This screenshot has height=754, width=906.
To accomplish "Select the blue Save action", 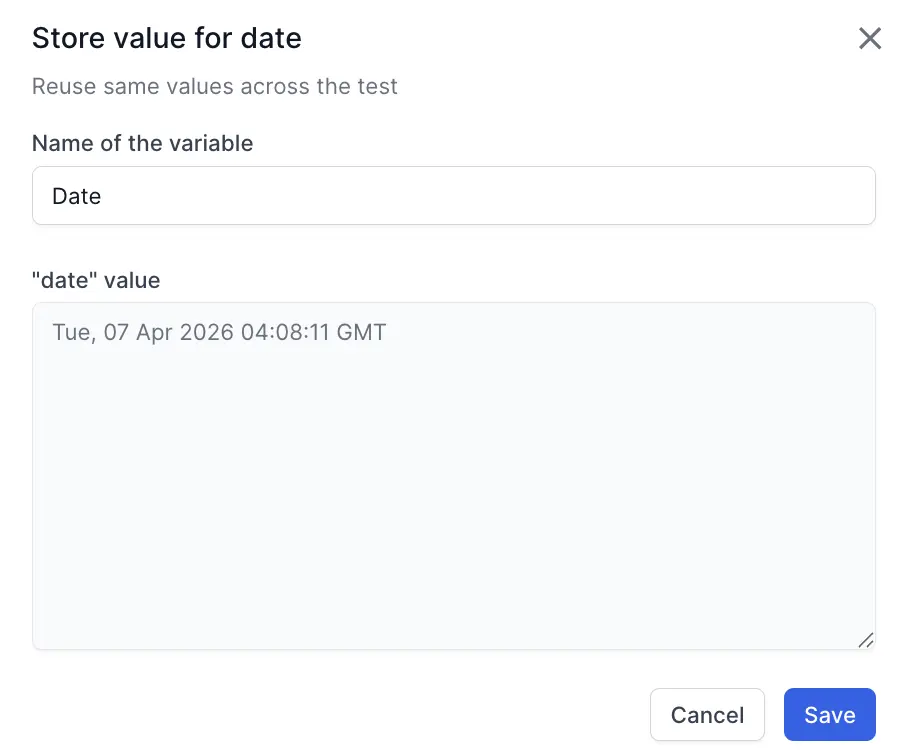I will (x=829, y=714).
